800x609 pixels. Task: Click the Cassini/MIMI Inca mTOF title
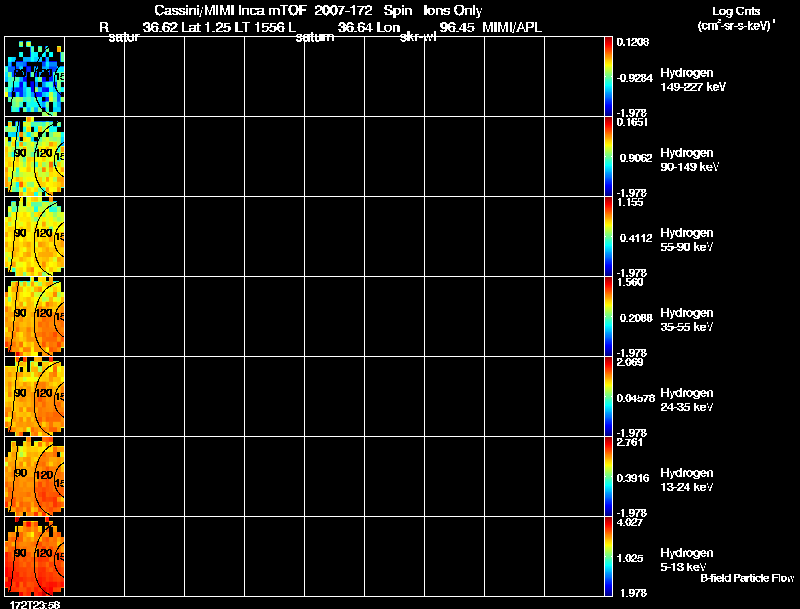coord(230,10)
